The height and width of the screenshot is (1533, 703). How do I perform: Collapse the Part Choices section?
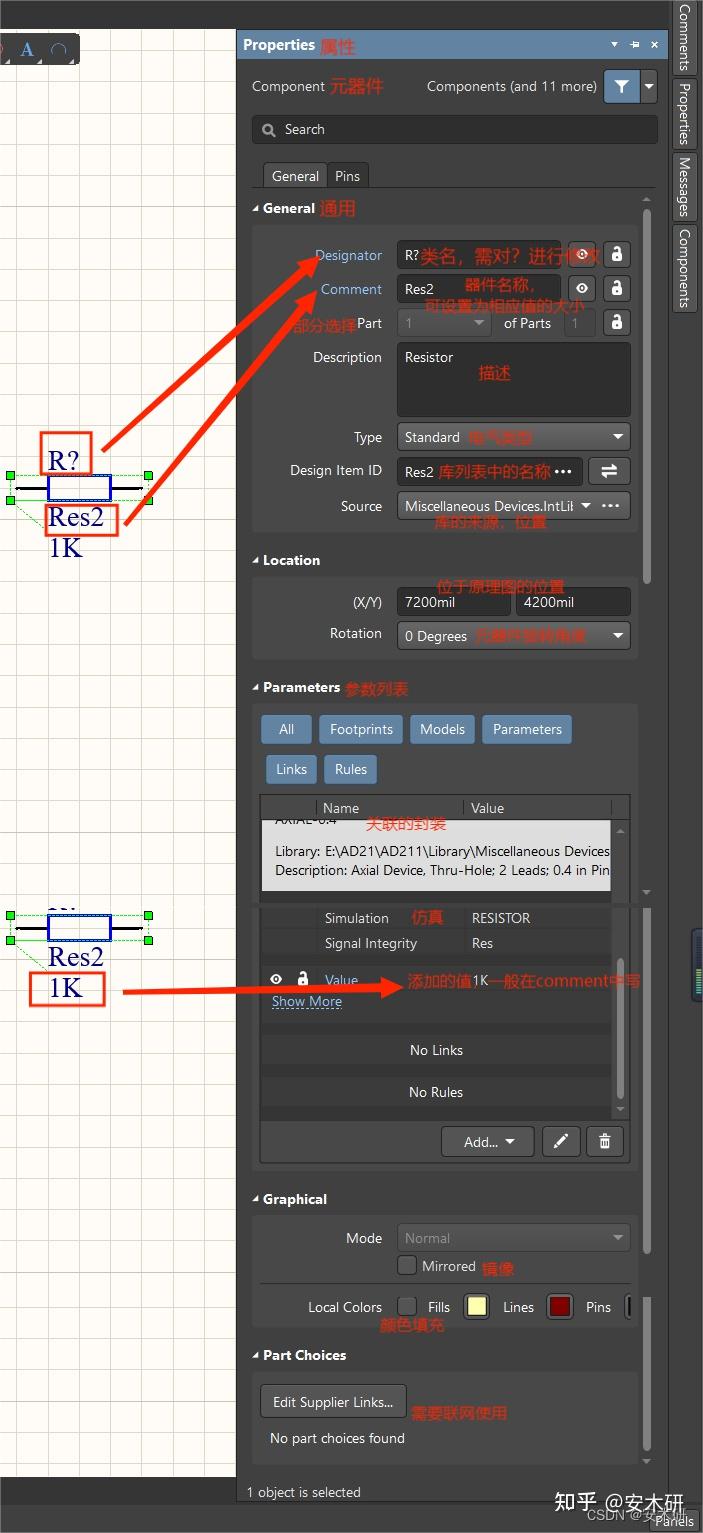[x=255, y=1356]
